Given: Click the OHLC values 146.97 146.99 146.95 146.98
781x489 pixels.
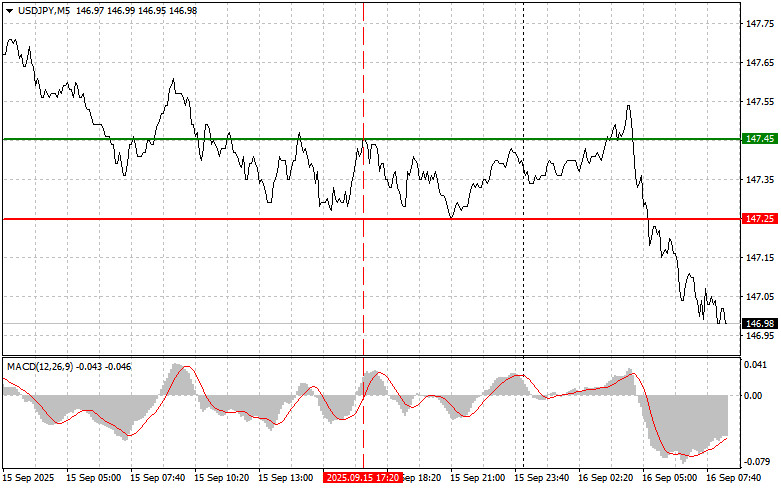Looking at the screenshot, I should [137, 11].
